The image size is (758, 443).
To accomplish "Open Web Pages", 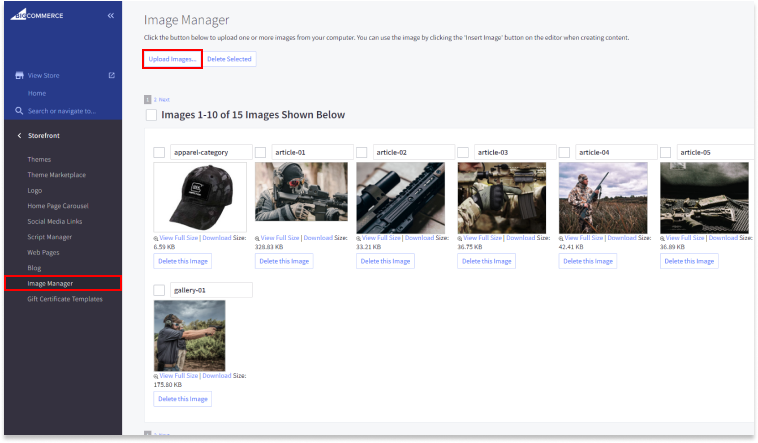I will (44, 252).
